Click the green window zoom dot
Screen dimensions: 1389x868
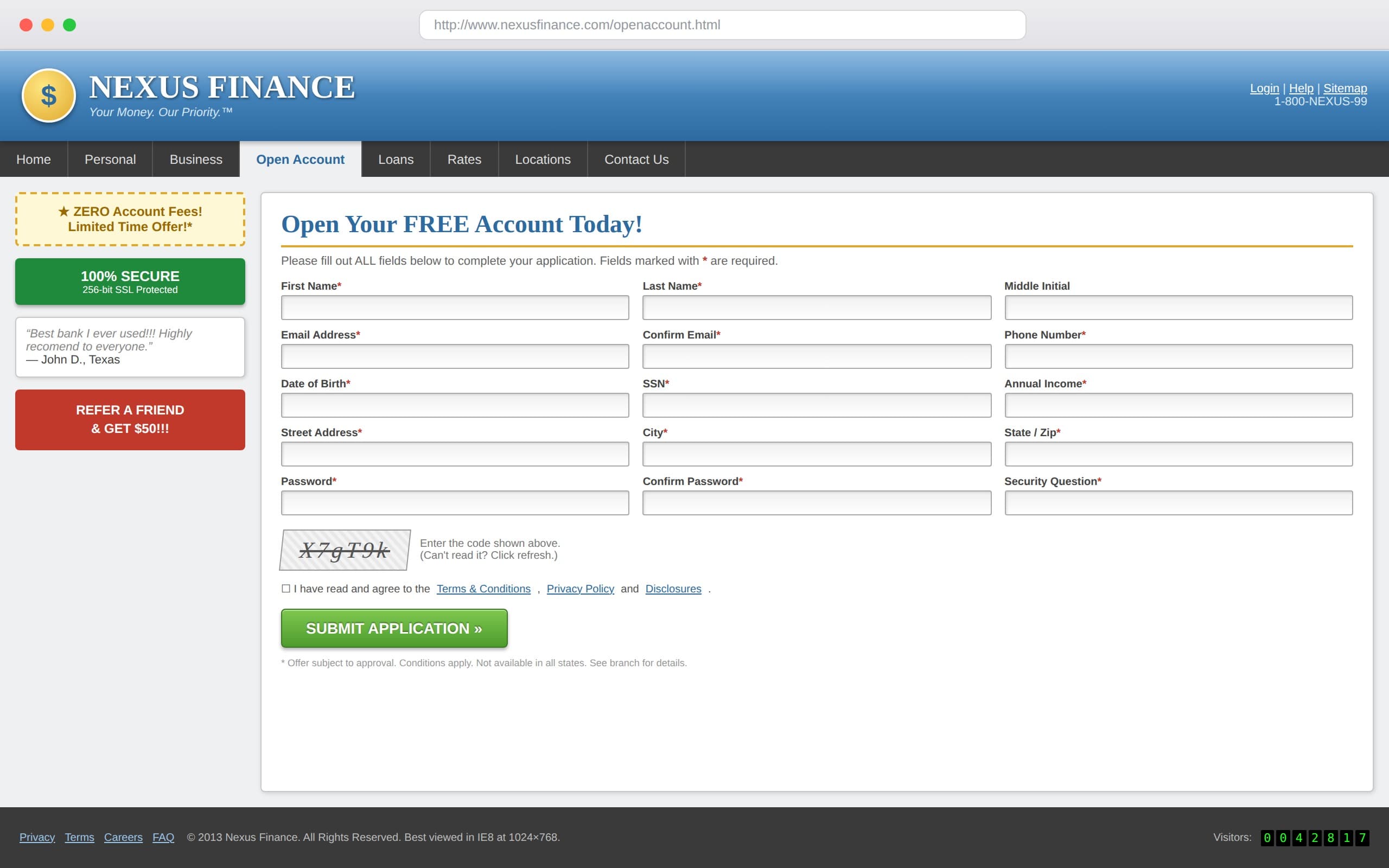69,25
